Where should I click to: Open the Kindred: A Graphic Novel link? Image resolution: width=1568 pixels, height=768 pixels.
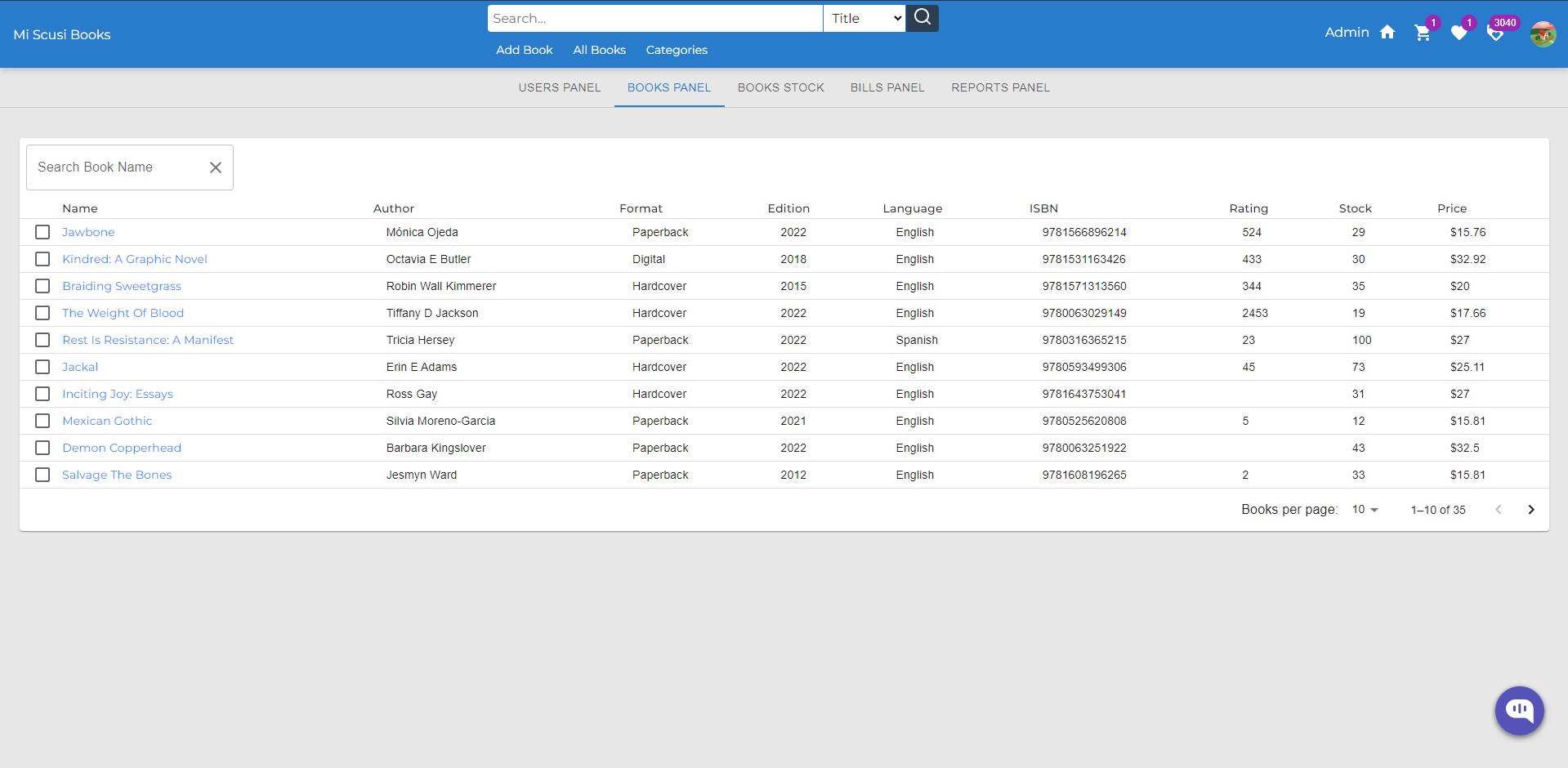pyautogui.click(x=135, y=259)
